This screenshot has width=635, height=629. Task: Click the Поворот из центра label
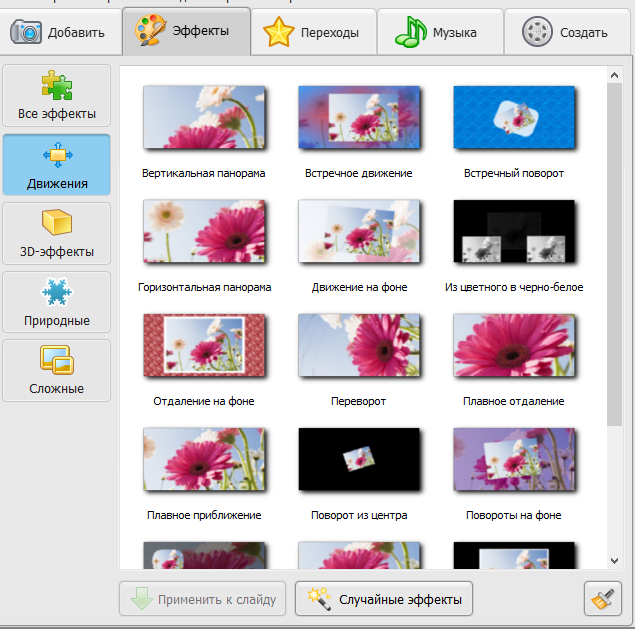tap(359, 515)
